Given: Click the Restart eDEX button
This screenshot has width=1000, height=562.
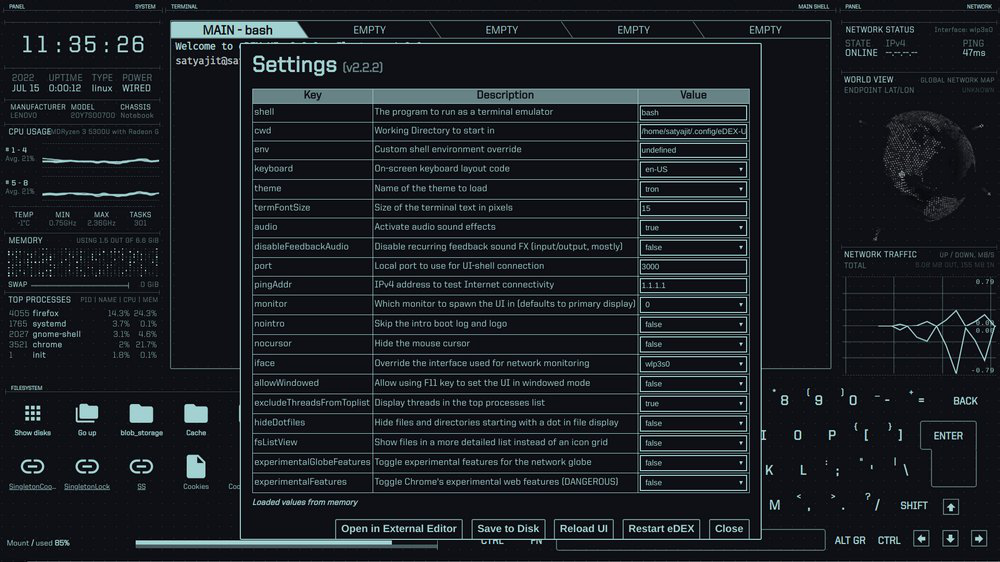Looking at the screenshot, I should coord(661,529).
